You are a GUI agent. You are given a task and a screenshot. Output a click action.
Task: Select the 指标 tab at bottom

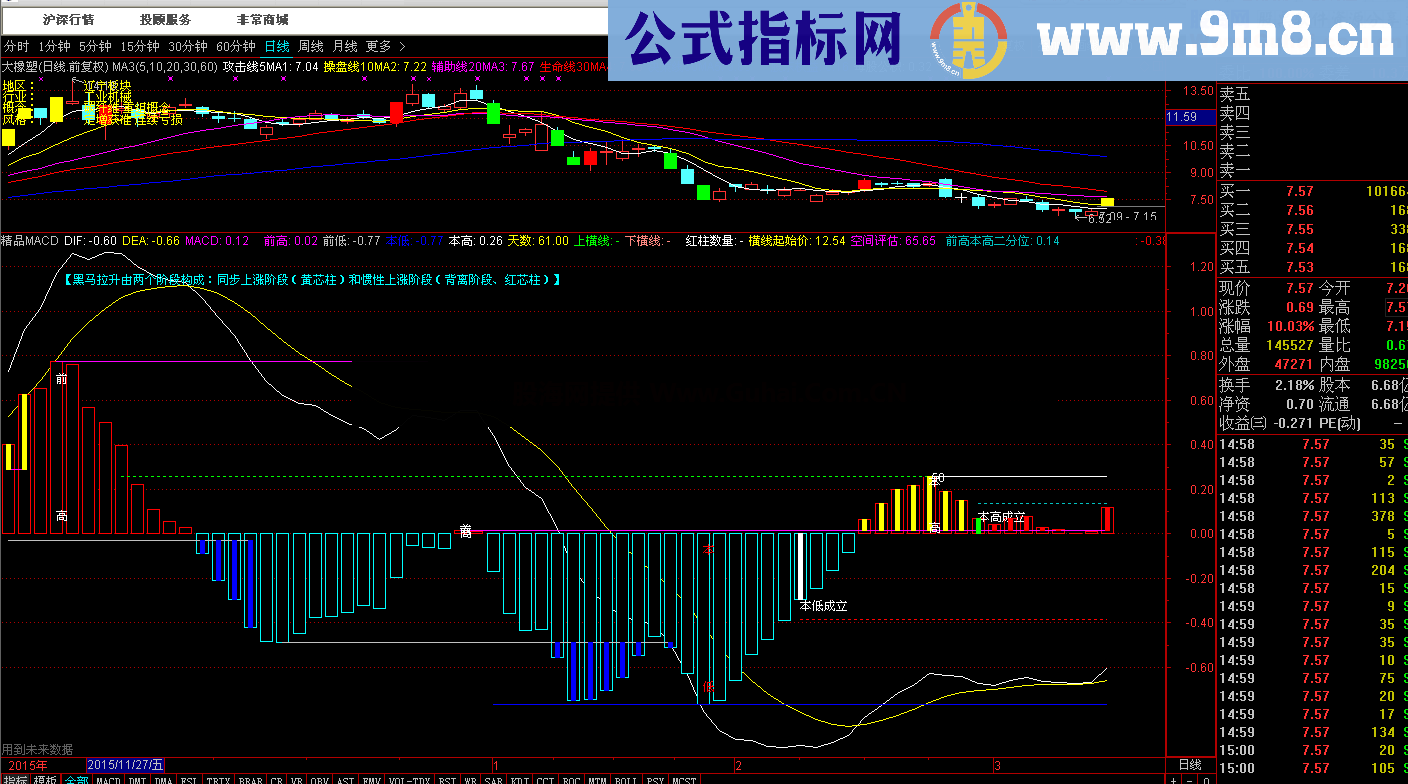point(15,779)
